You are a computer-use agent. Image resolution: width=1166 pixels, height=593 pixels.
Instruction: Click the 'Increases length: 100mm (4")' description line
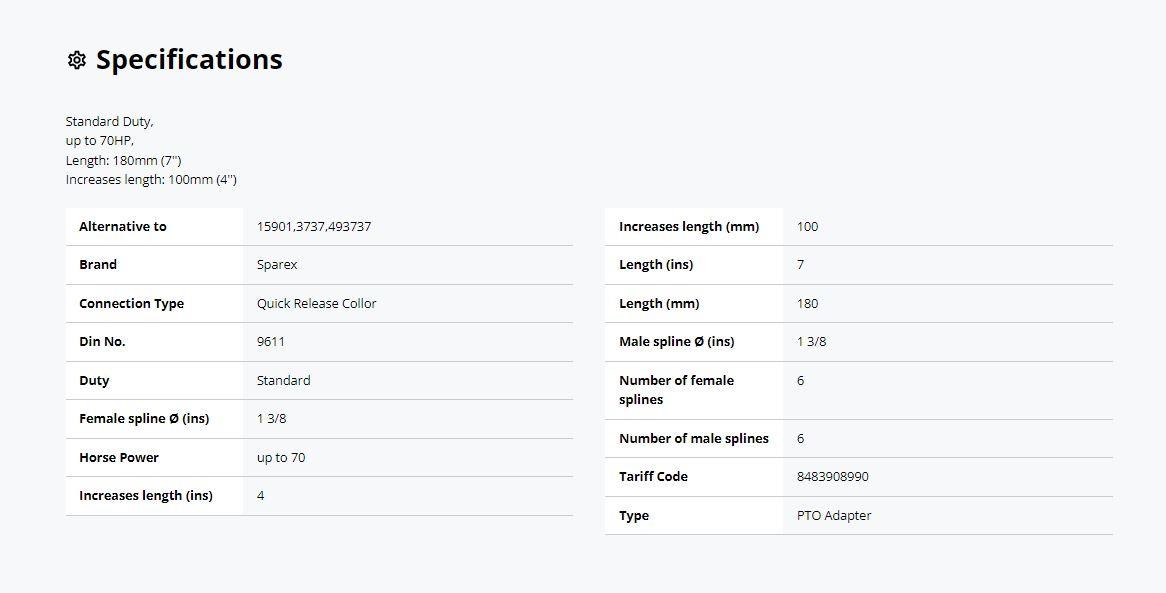point(151,180)
